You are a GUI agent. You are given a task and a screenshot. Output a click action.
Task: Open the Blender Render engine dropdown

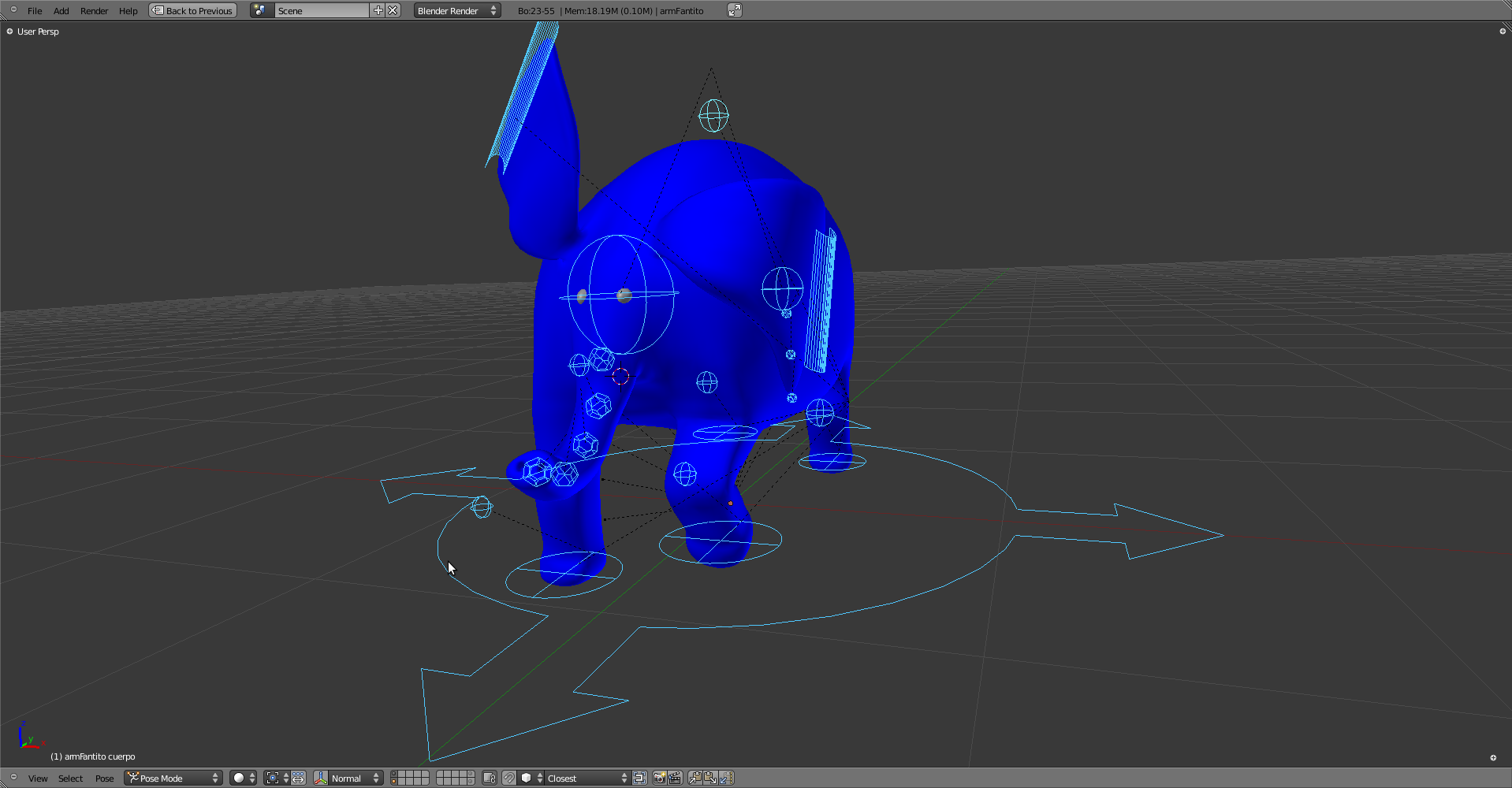457,11
